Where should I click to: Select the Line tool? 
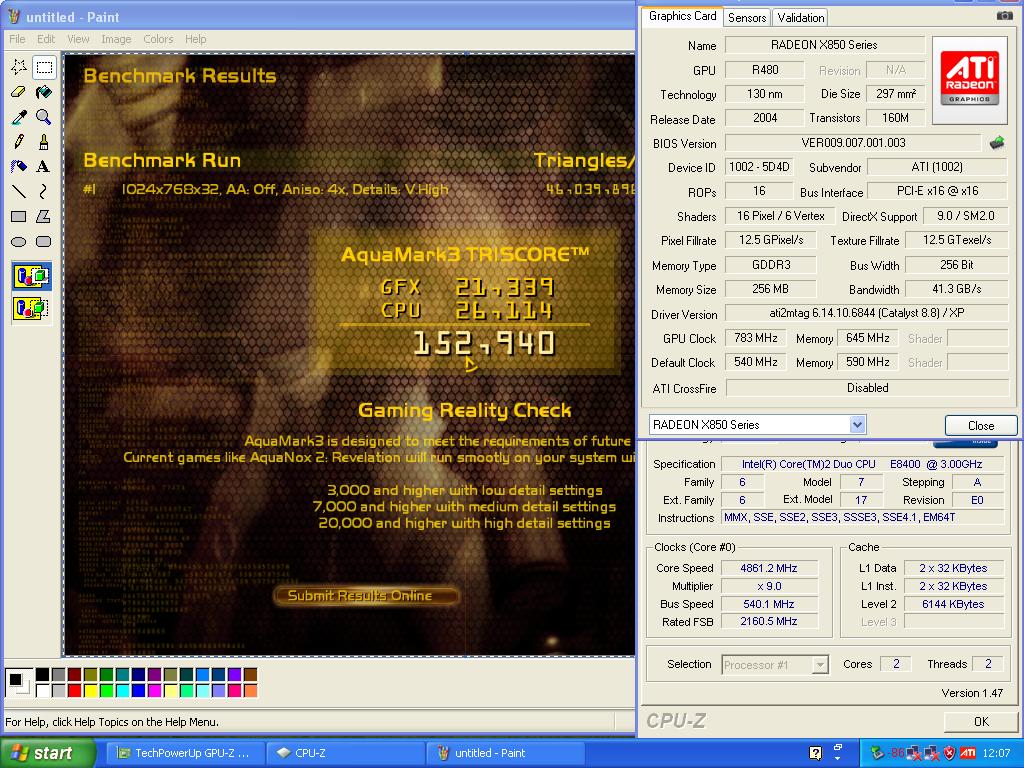(19, 191)
